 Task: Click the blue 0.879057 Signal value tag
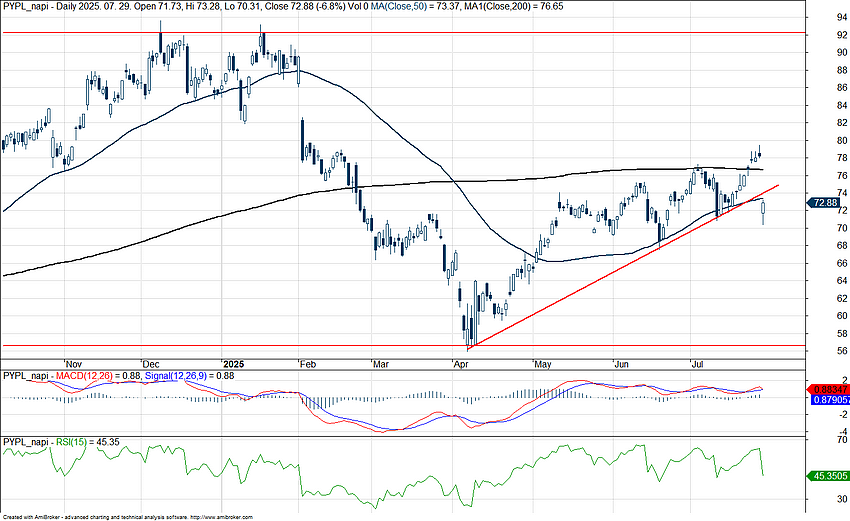pyautogui.click(x=828, y=400)
